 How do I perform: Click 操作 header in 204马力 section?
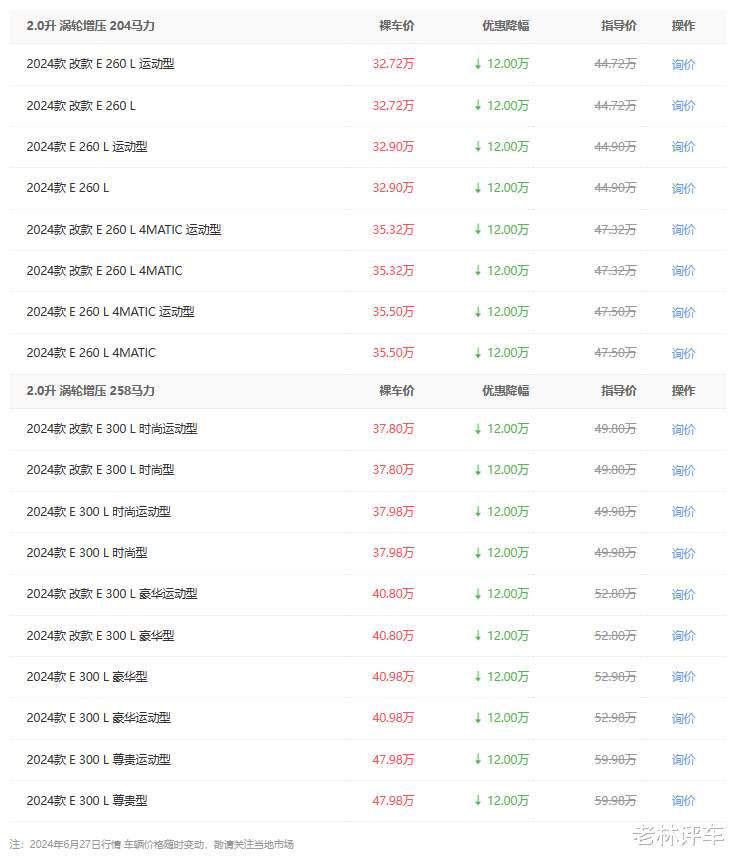coord(683,26)
